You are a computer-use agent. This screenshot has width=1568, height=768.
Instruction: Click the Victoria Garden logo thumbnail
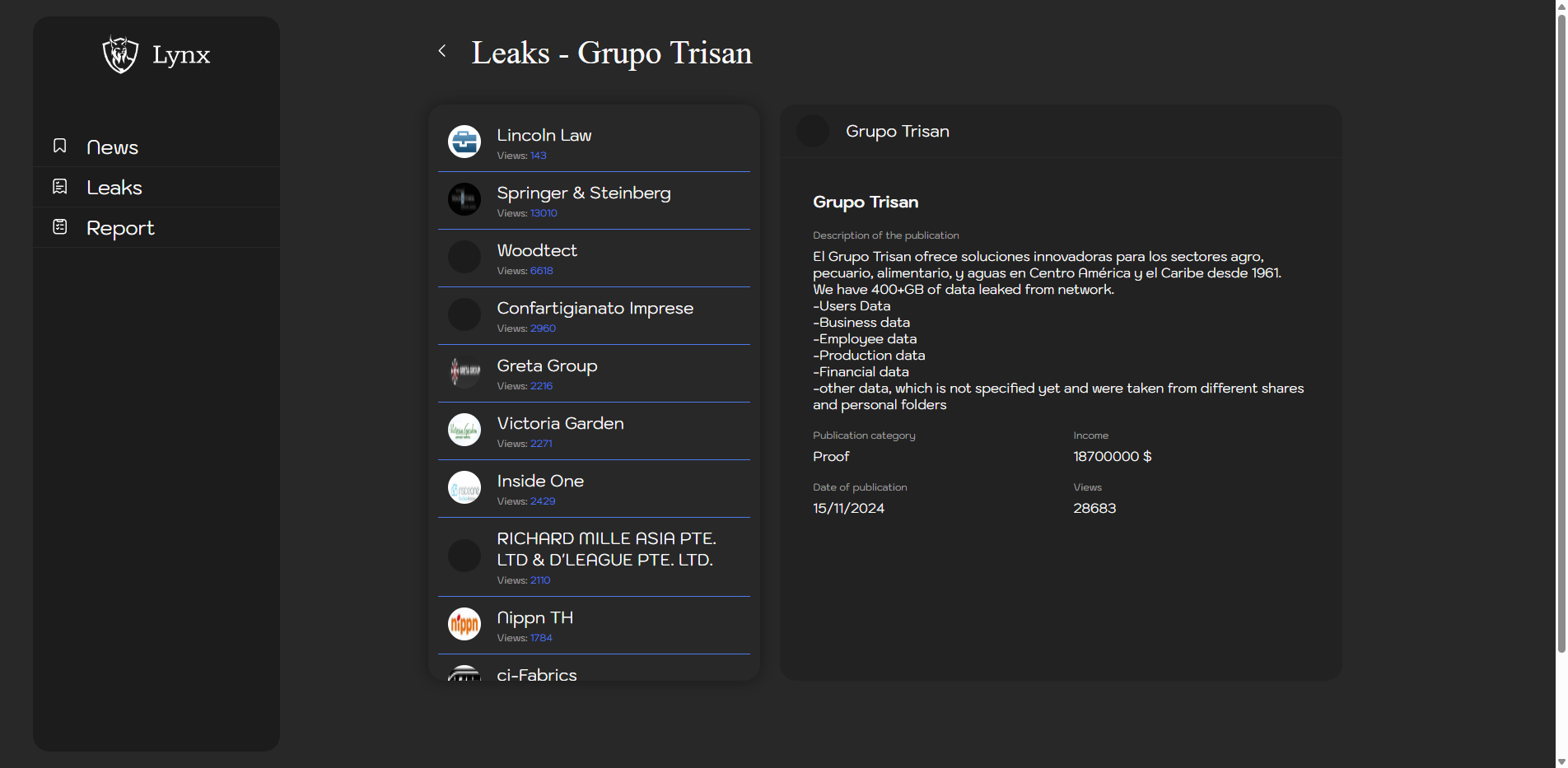coord(464,430)
